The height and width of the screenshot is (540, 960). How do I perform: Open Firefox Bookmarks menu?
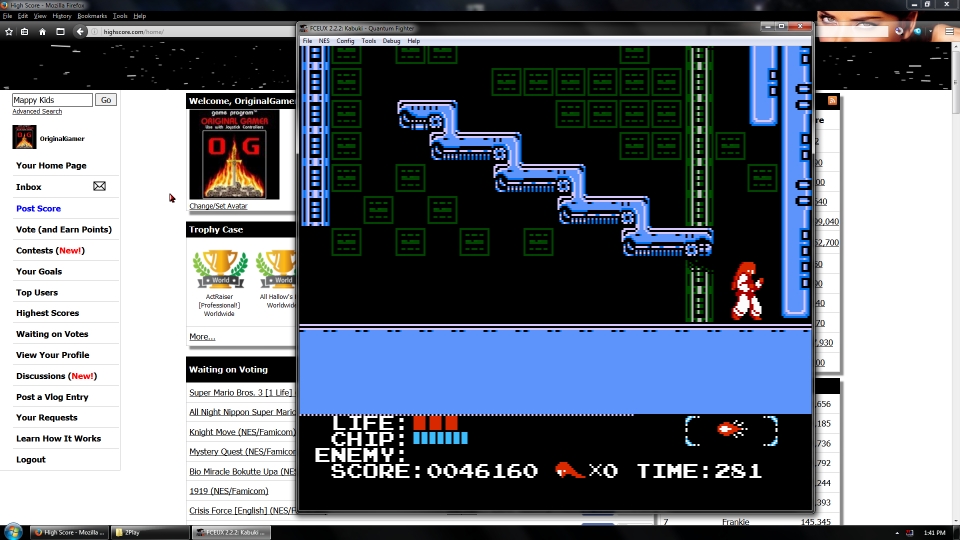[x=92, y=16]
